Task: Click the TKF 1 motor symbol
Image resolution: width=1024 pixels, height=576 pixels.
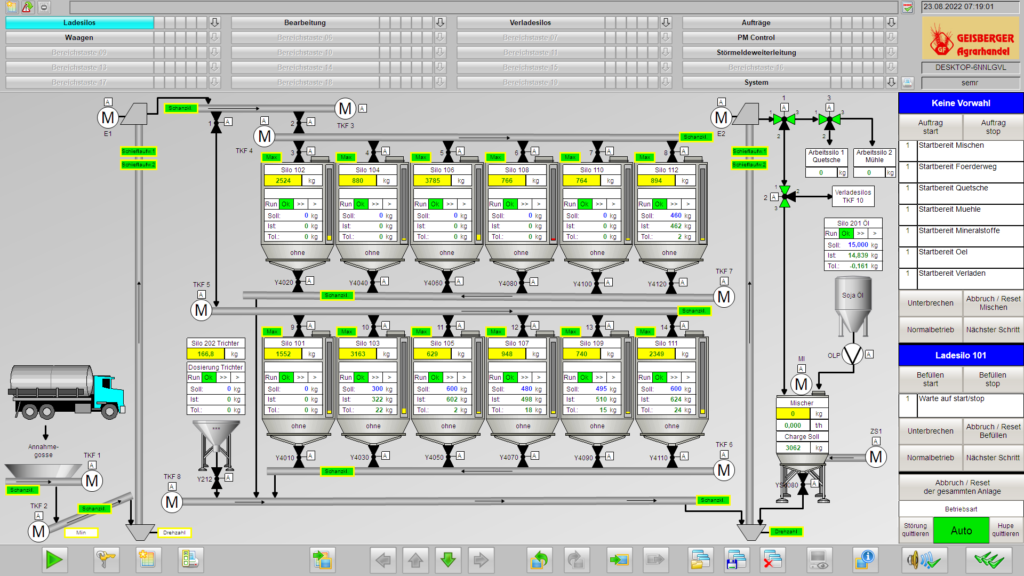Action: coord(92,481)
